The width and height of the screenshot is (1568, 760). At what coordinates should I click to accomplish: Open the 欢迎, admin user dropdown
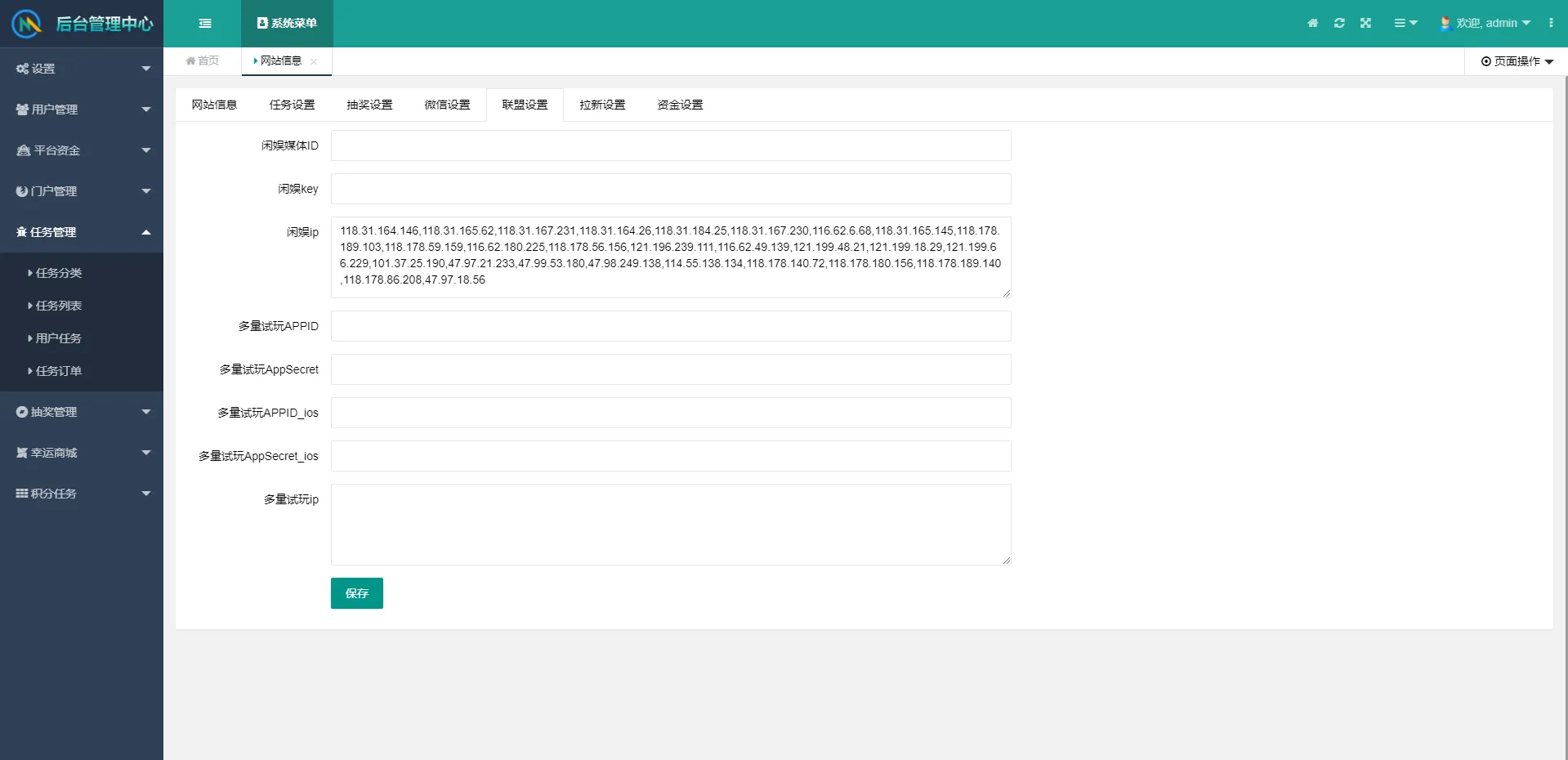tap(1485, 23)
